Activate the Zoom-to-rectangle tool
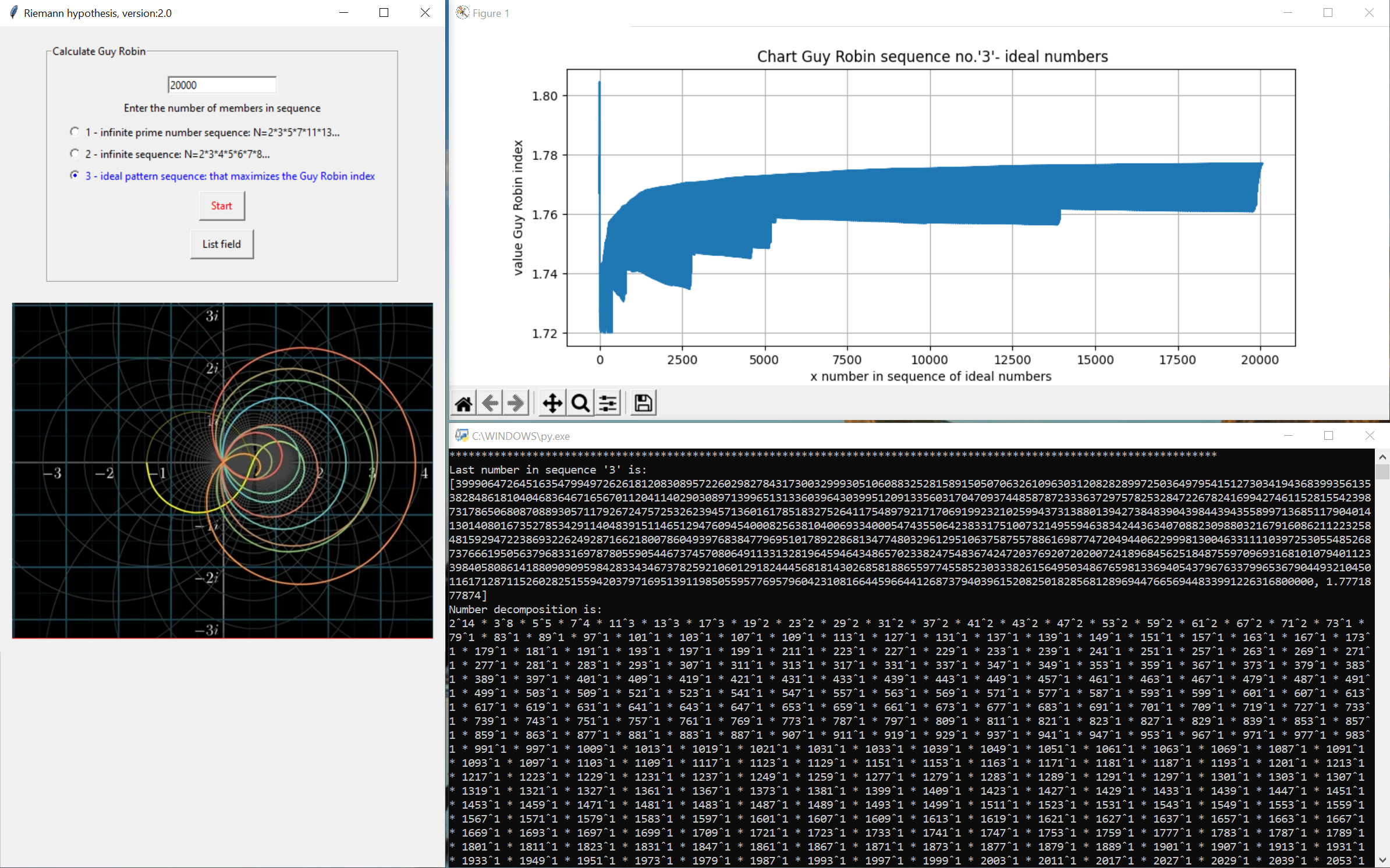 (580, 402)
